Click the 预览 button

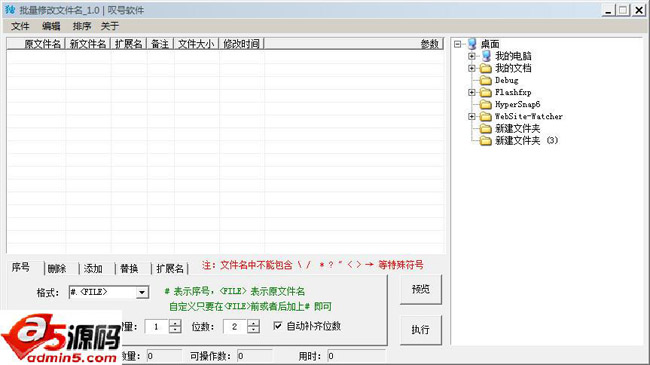point(420,289)
